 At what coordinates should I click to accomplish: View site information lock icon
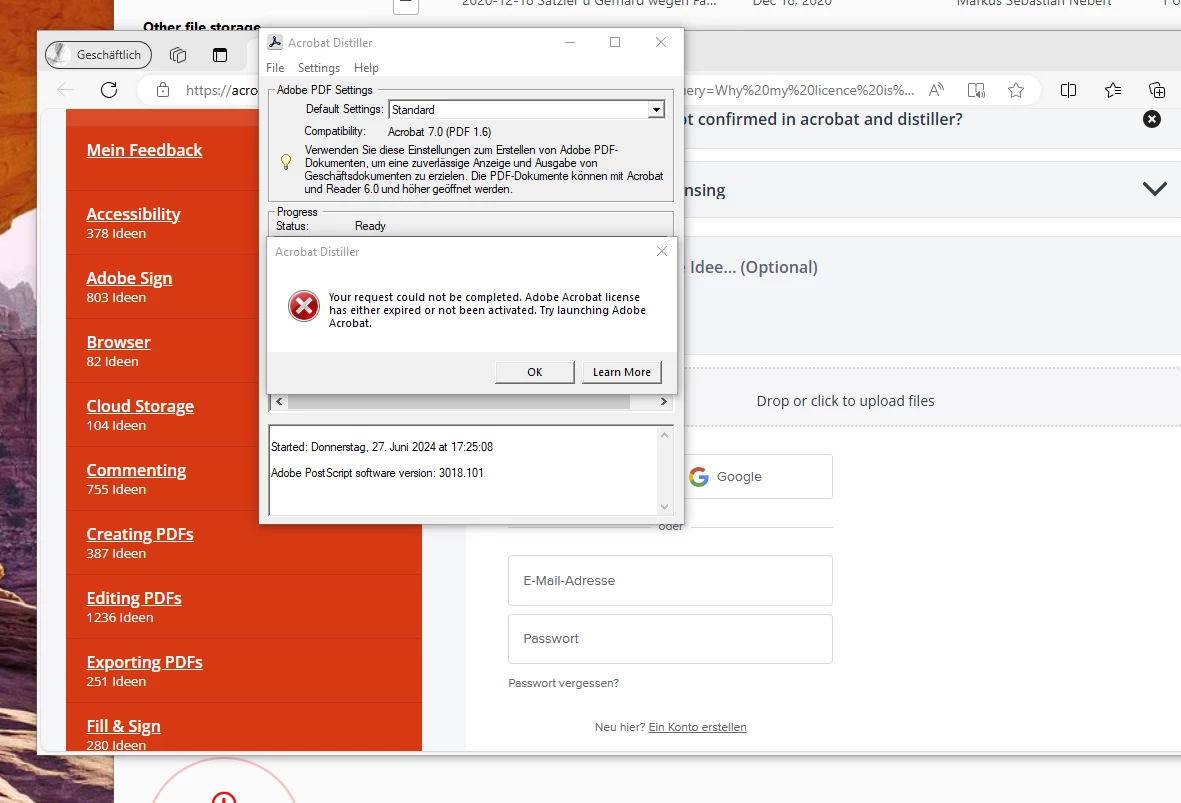tap(163, 90)
